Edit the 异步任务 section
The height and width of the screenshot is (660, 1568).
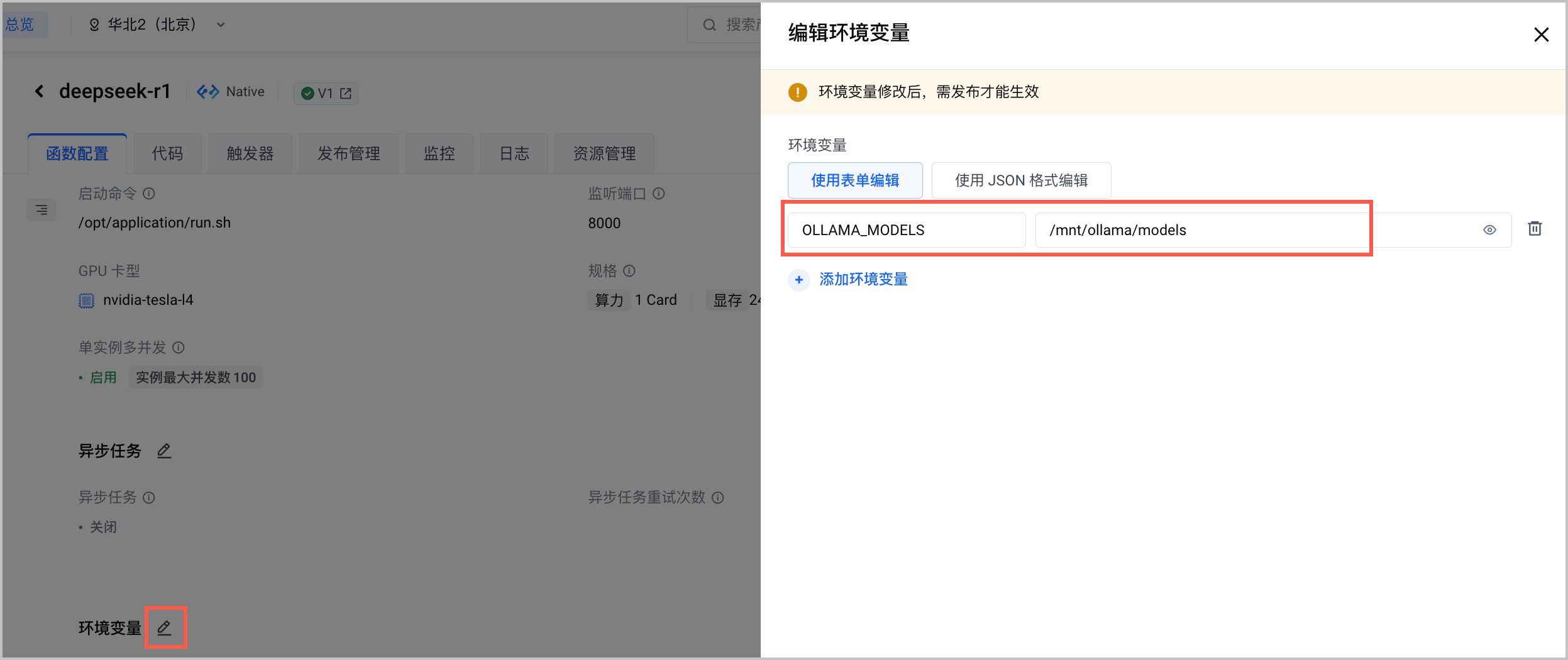tap(164, 451)
